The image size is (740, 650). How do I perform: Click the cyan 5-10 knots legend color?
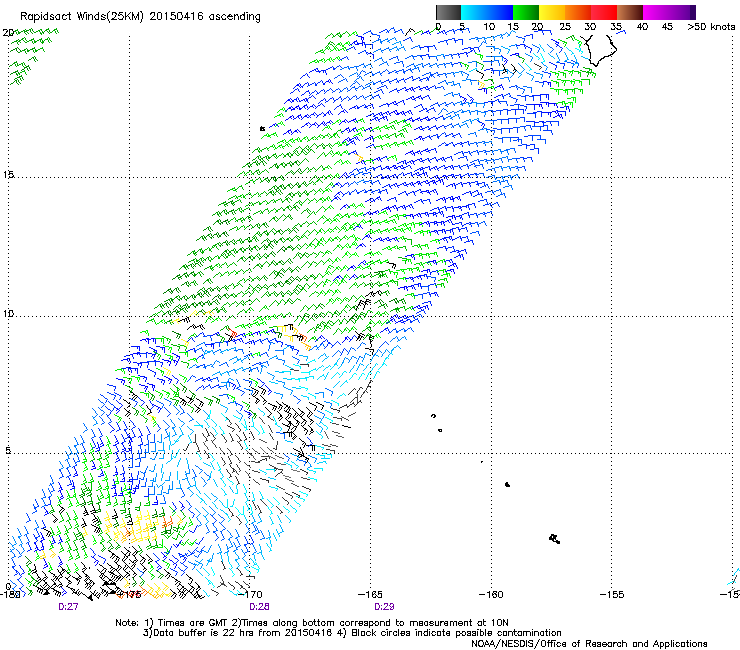coord(473,12)
